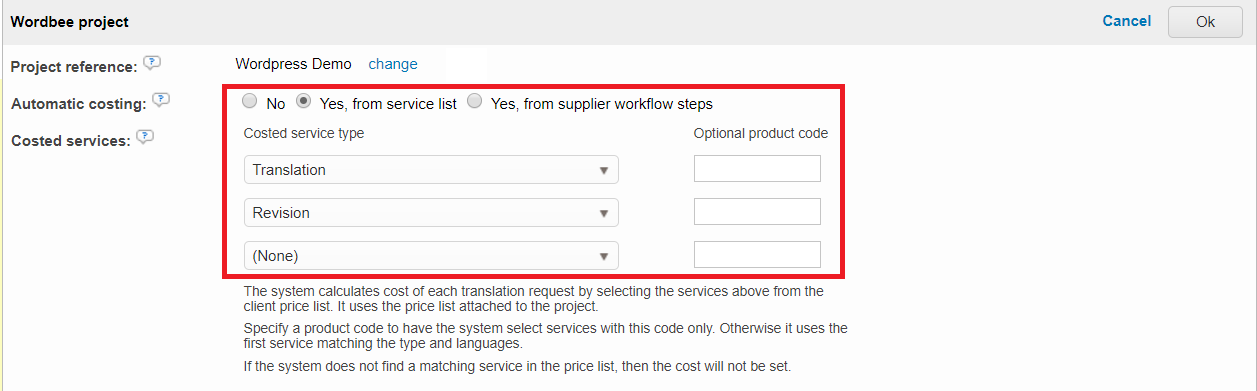This screenshot has height=391, width=1257.
Task: Select 'Yes, from service list' radio button
Action: pyautogui.click(x=304, y=101)
